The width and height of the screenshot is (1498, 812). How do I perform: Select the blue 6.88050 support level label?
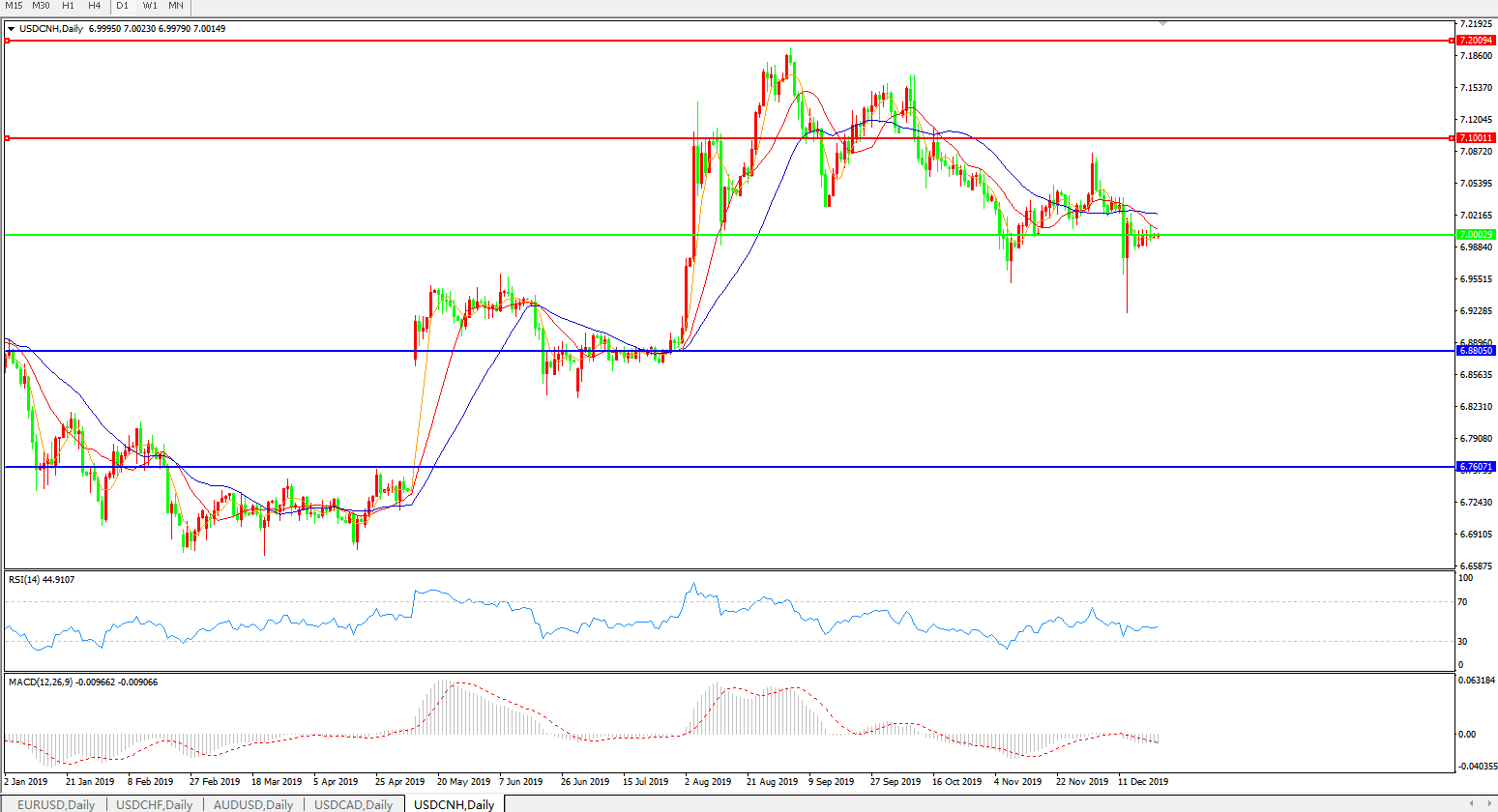click(1476, 351)
